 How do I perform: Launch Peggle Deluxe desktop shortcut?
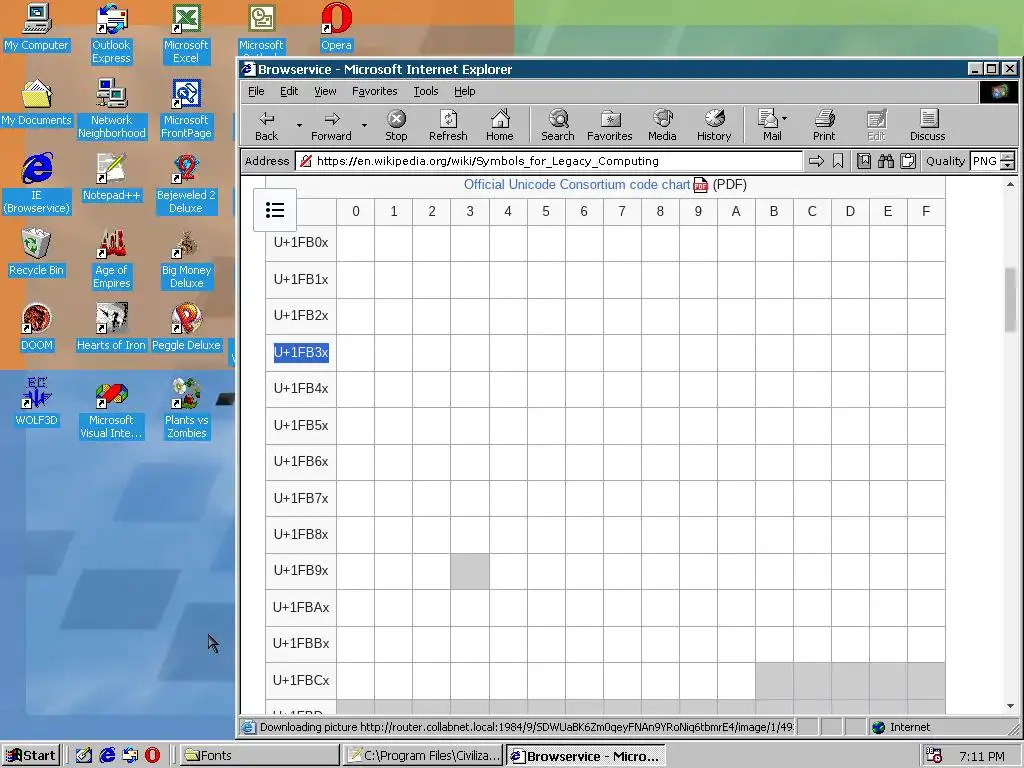point(186,327)
